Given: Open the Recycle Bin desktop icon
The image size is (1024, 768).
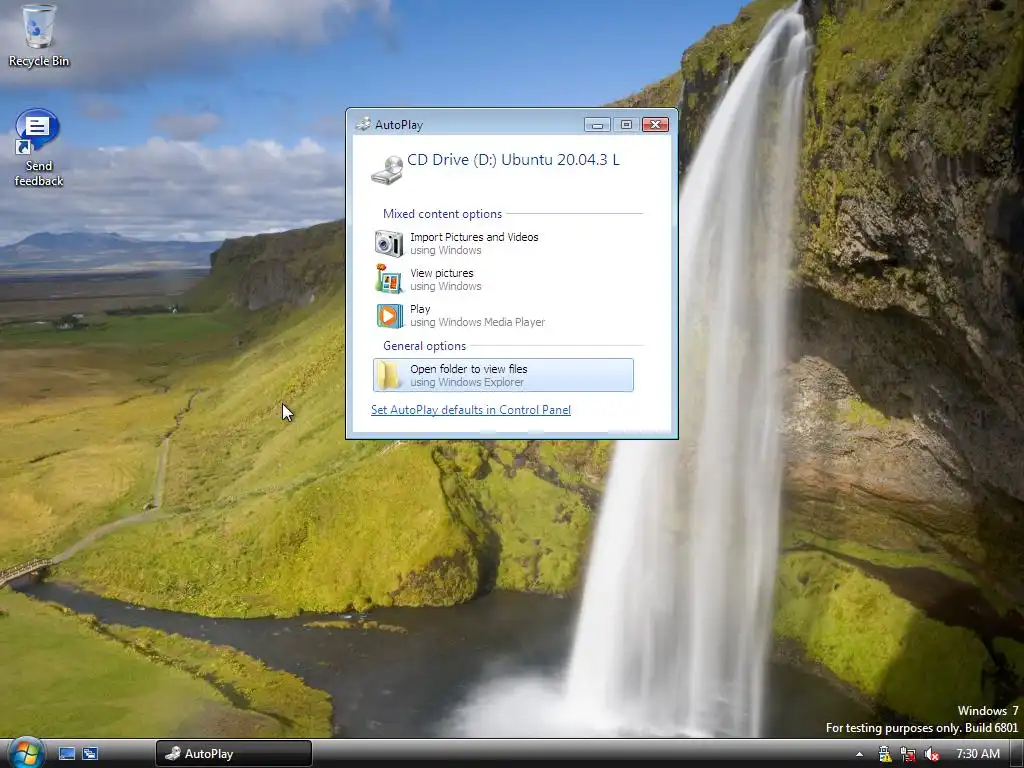Looking at the screenshot, I should [38, 36].
